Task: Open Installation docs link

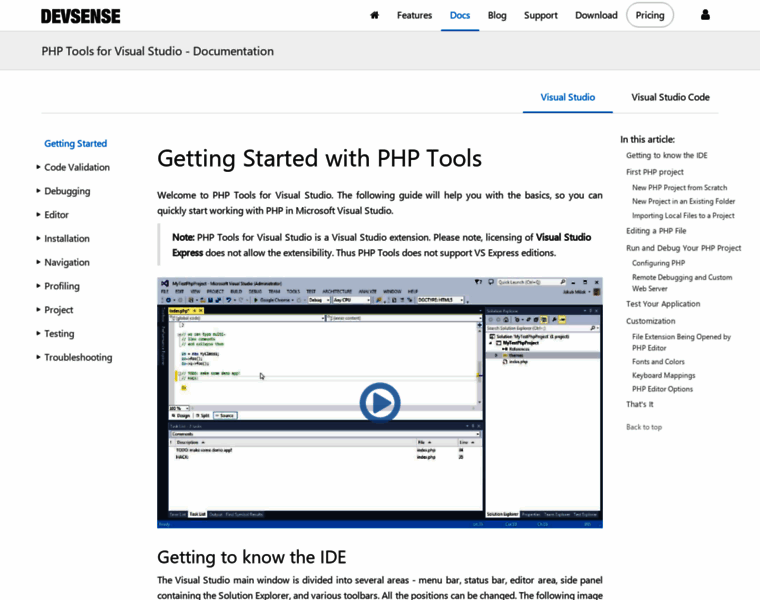Action: [x=67, y=238]
